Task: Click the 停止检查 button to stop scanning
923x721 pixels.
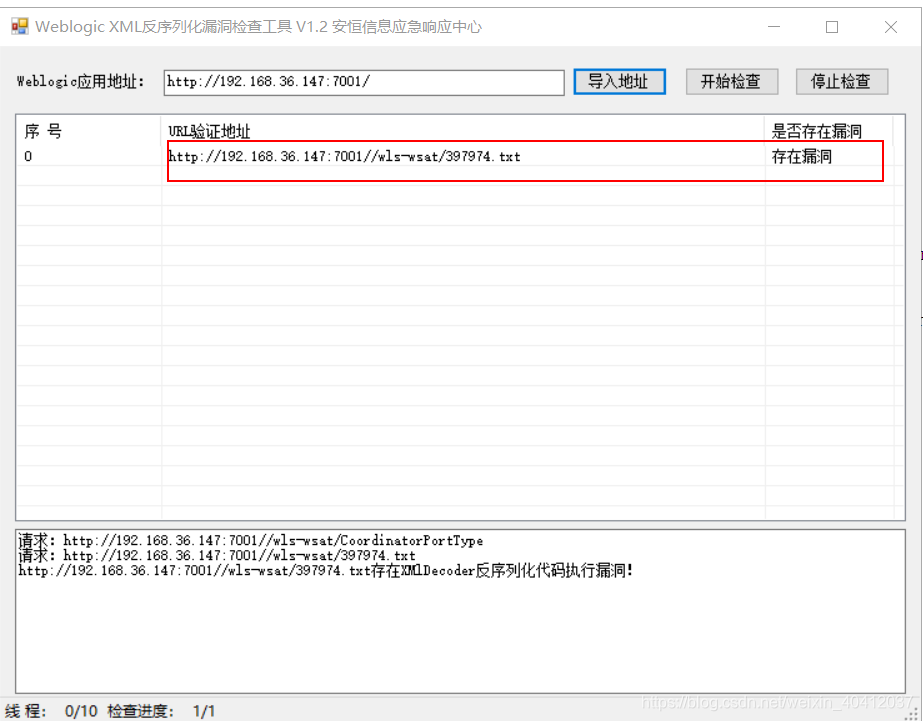Action: pos(841,82)
